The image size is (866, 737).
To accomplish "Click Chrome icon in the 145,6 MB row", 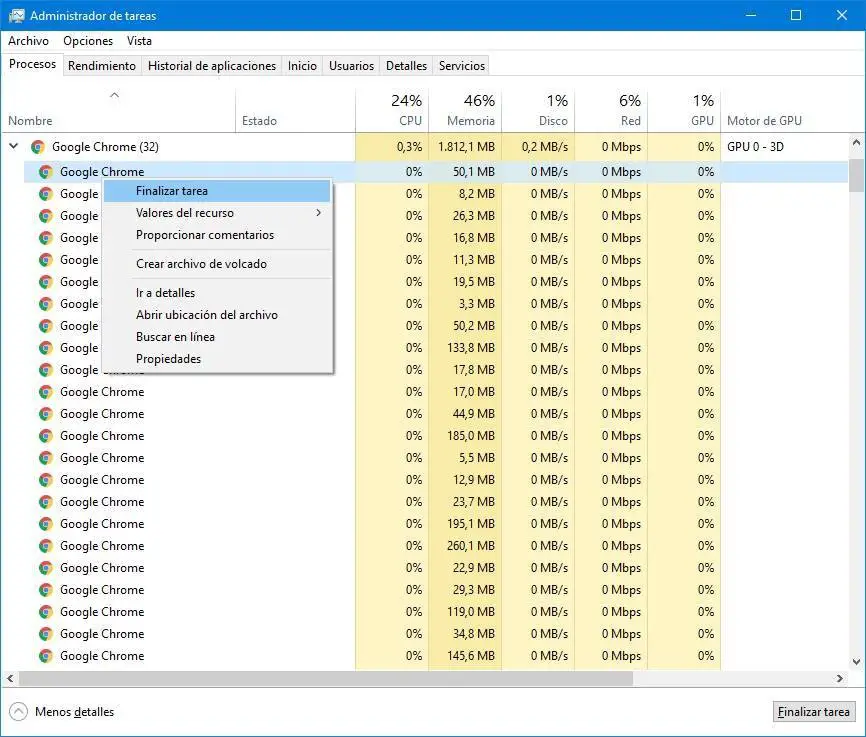I will point(46,656).
